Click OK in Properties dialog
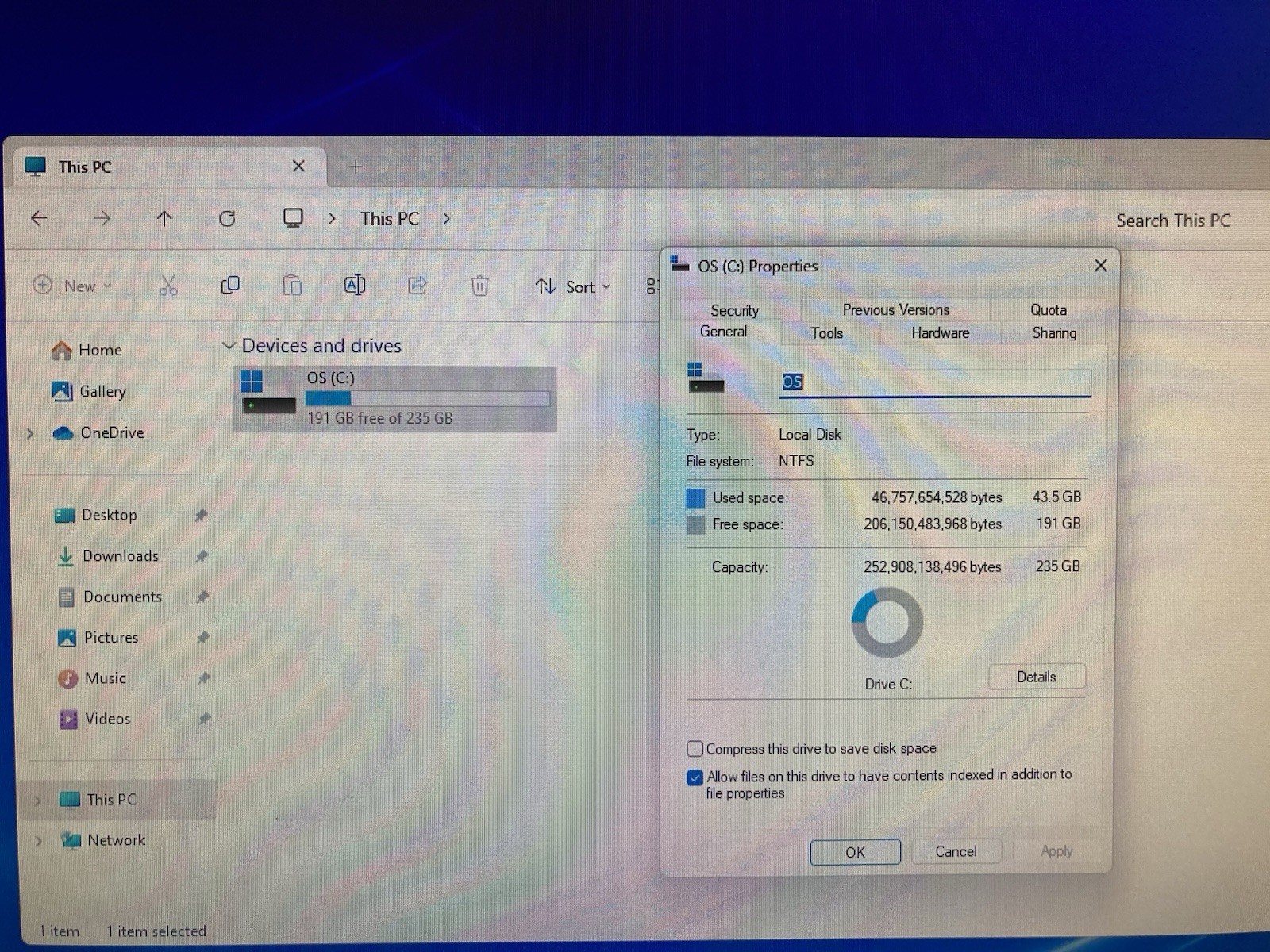The width and height of the screenshot is (1270, 952). pyautogui.click(x=855, y=852)
